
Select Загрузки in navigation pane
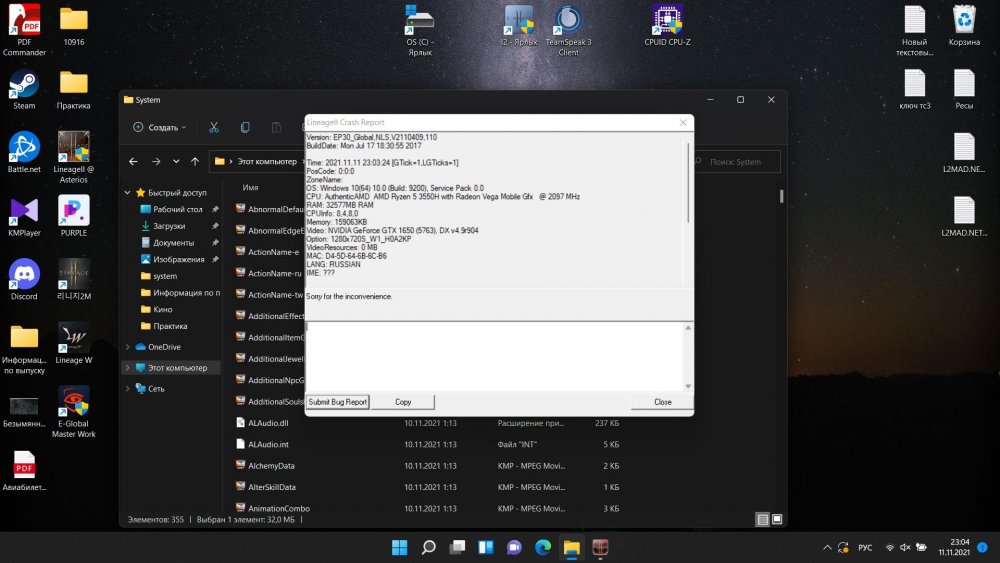coord(169,226)
